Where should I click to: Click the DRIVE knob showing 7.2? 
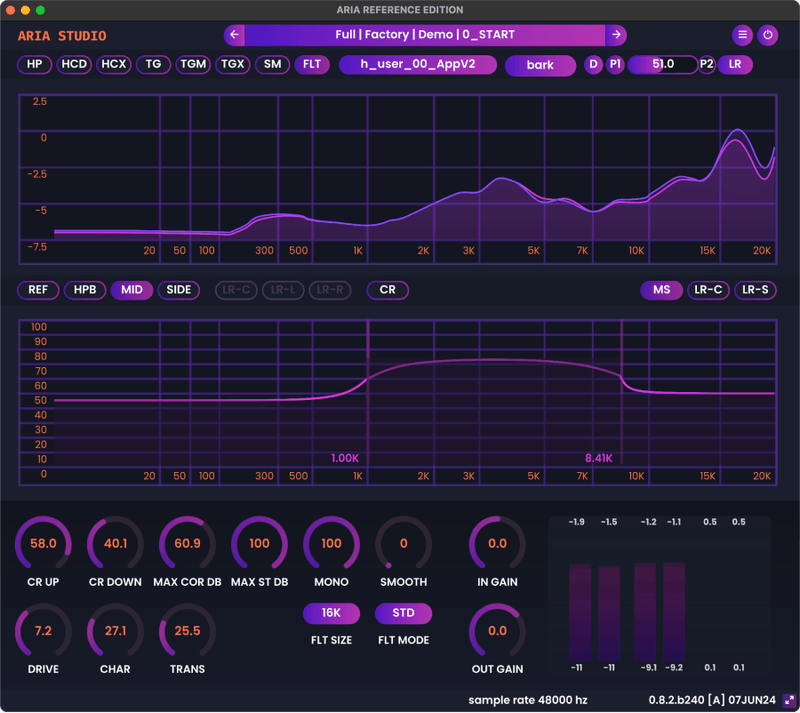43,631
